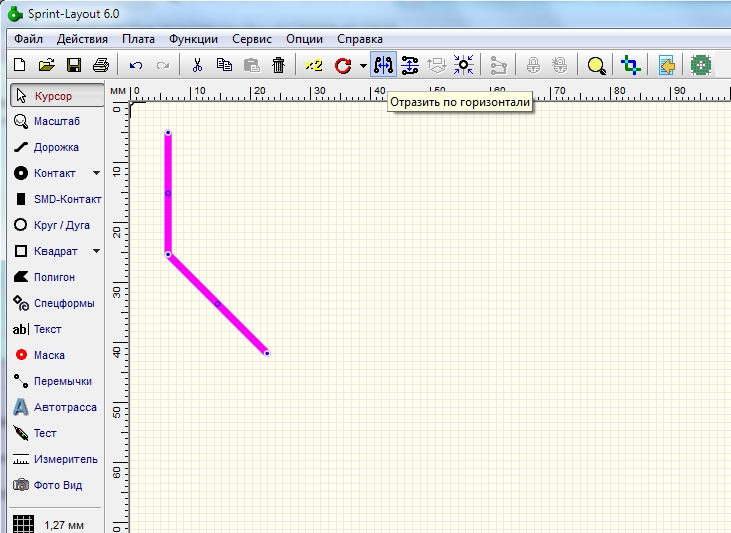This screenshot has height=533, width=731.
Task: Save the board with the floppy disk icon
Action: (73, 66)
